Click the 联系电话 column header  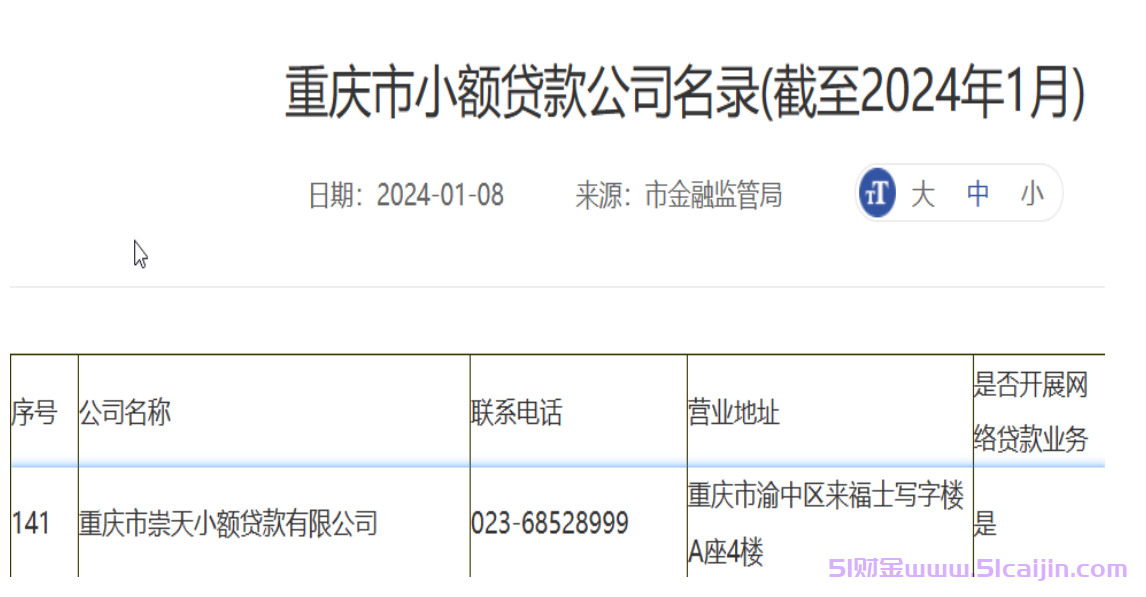tap(518, 412)
